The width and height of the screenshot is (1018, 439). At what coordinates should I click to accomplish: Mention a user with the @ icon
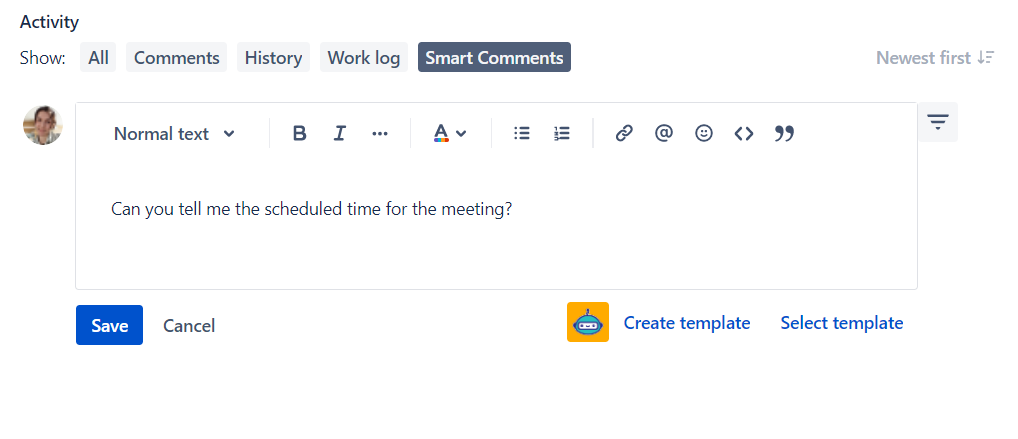(664, 133)
